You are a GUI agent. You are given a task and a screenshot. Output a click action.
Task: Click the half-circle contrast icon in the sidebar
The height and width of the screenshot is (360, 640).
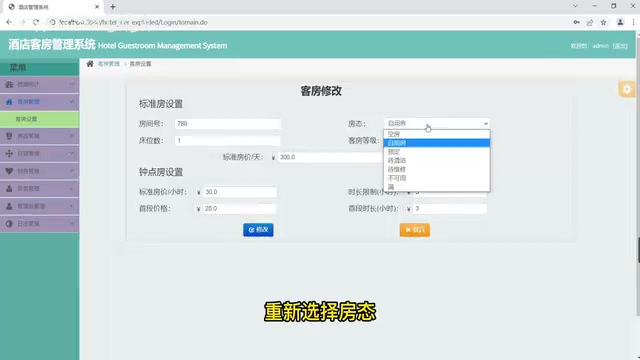coord(9,224)
